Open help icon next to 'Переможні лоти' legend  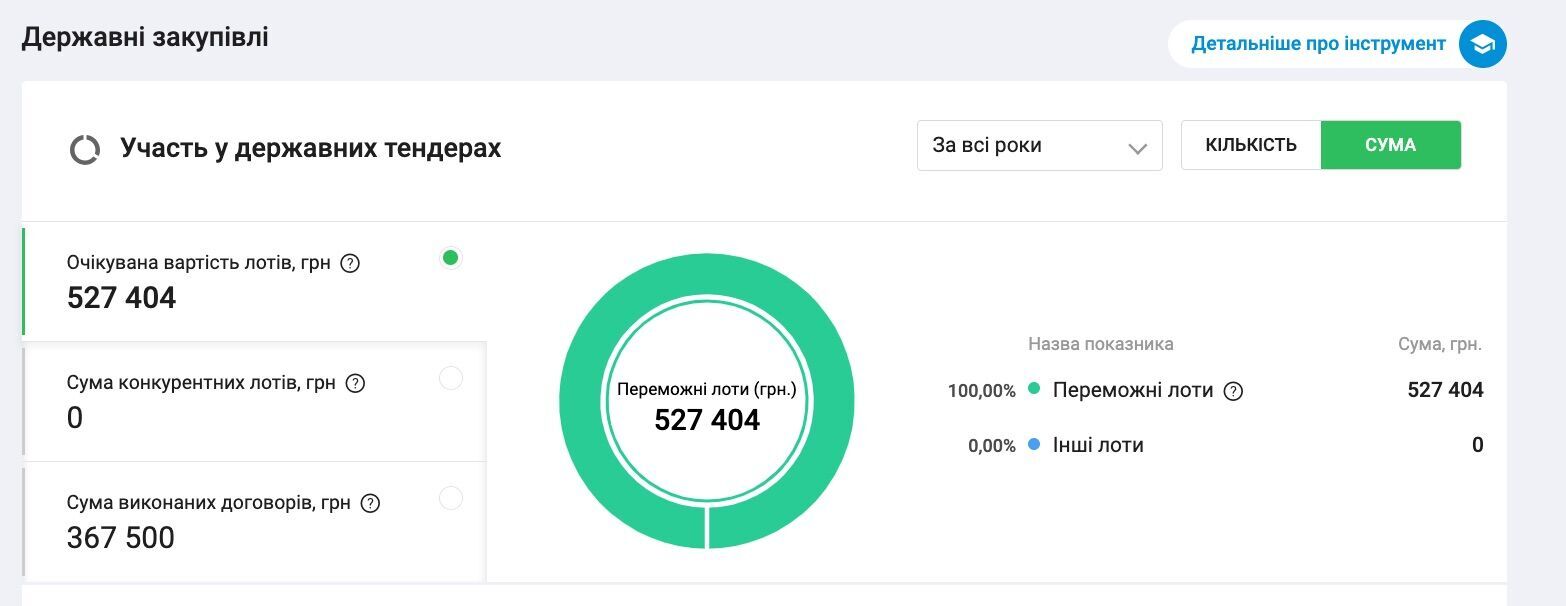(x=1234, y=391)
